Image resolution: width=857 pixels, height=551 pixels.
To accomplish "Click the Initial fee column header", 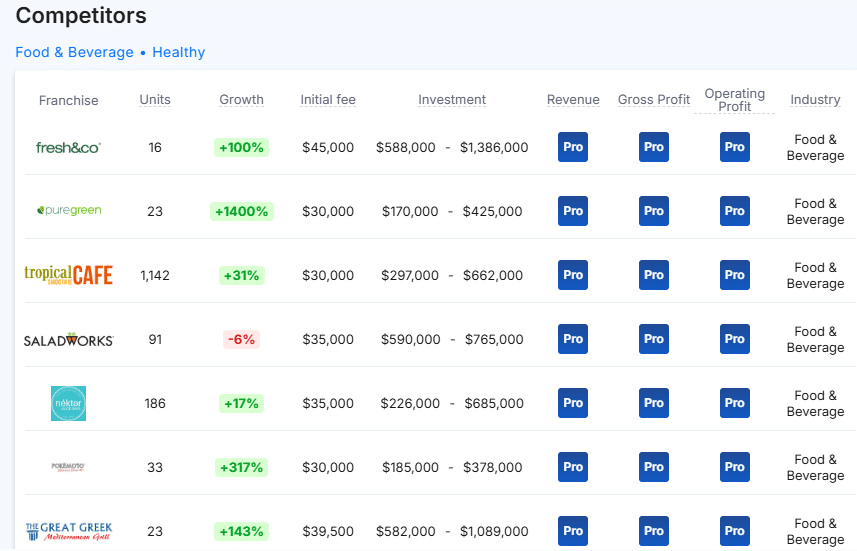I will click(x=328, y=99).
